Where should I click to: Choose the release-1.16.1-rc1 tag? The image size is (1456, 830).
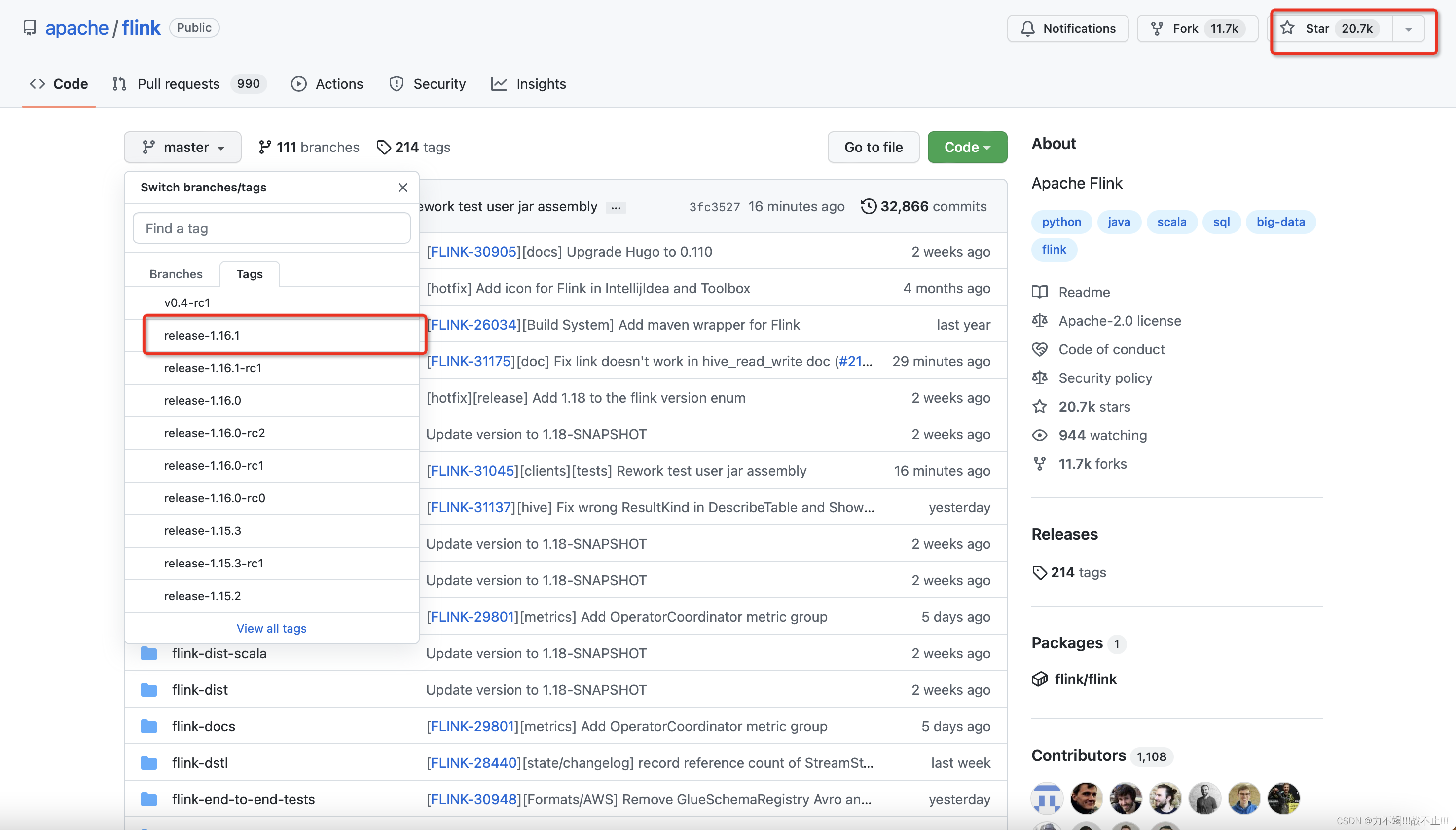point(272,368)
